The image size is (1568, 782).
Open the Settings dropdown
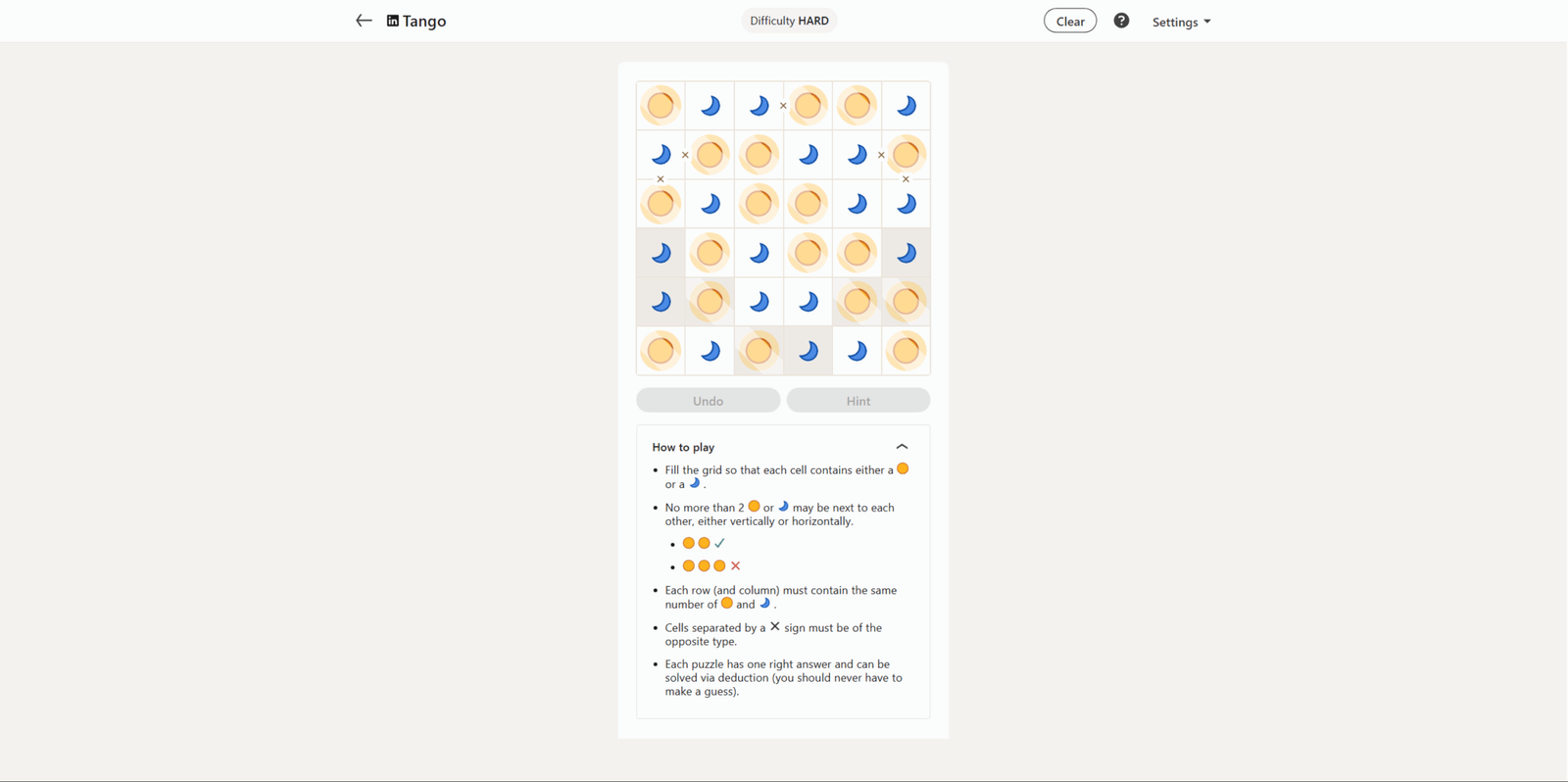coord(1181,22)
